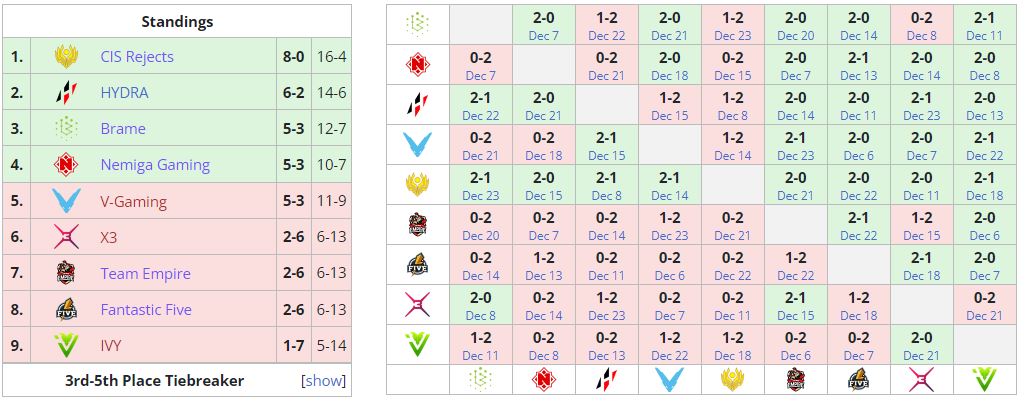
Task: Click the Standings table header
Action: 177,21
